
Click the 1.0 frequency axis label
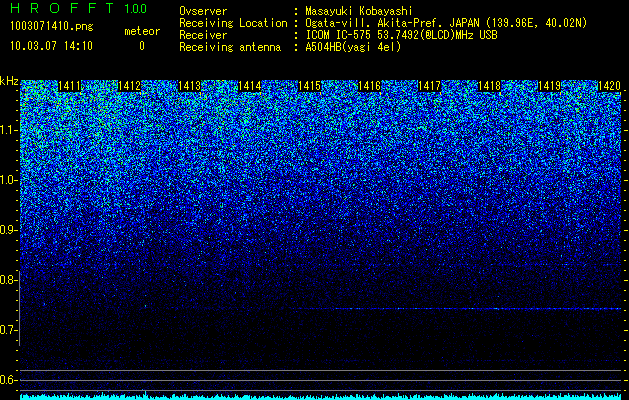click(x=7, y=180)
